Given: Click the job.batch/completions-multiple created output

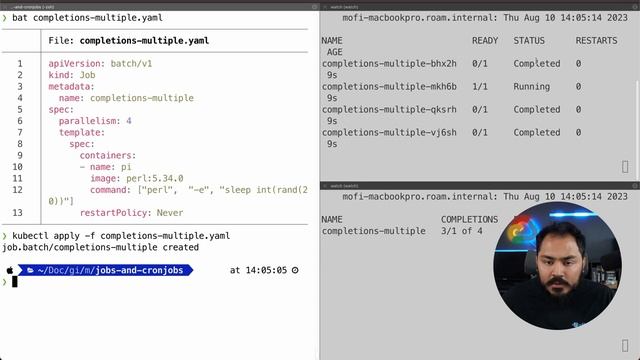Looking at the screenshot, I should [x=100, y=247].
